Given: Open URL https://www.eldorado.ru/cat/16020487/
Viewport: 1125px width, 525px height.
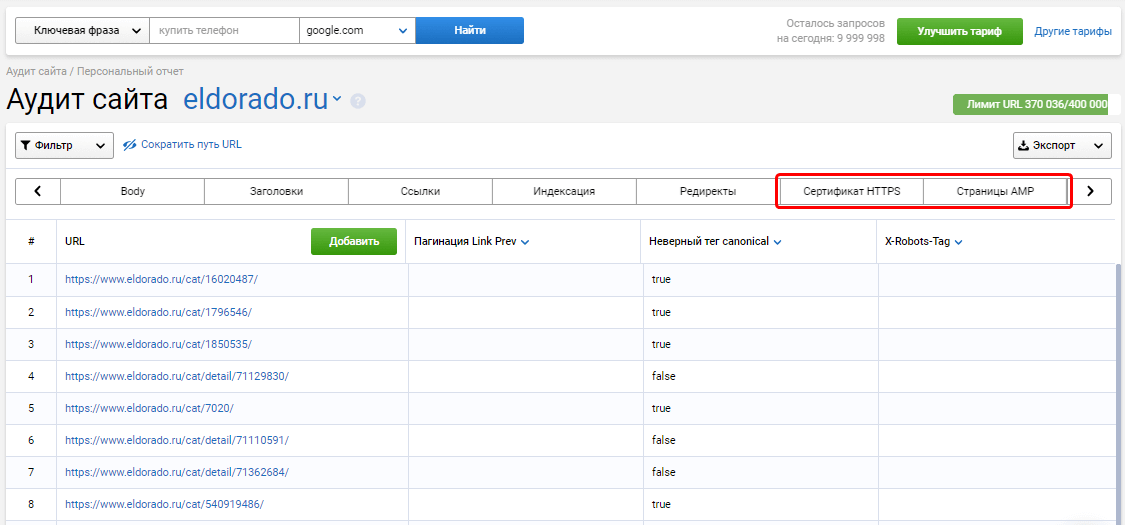Looking at the screenshot, I should 161,280.
